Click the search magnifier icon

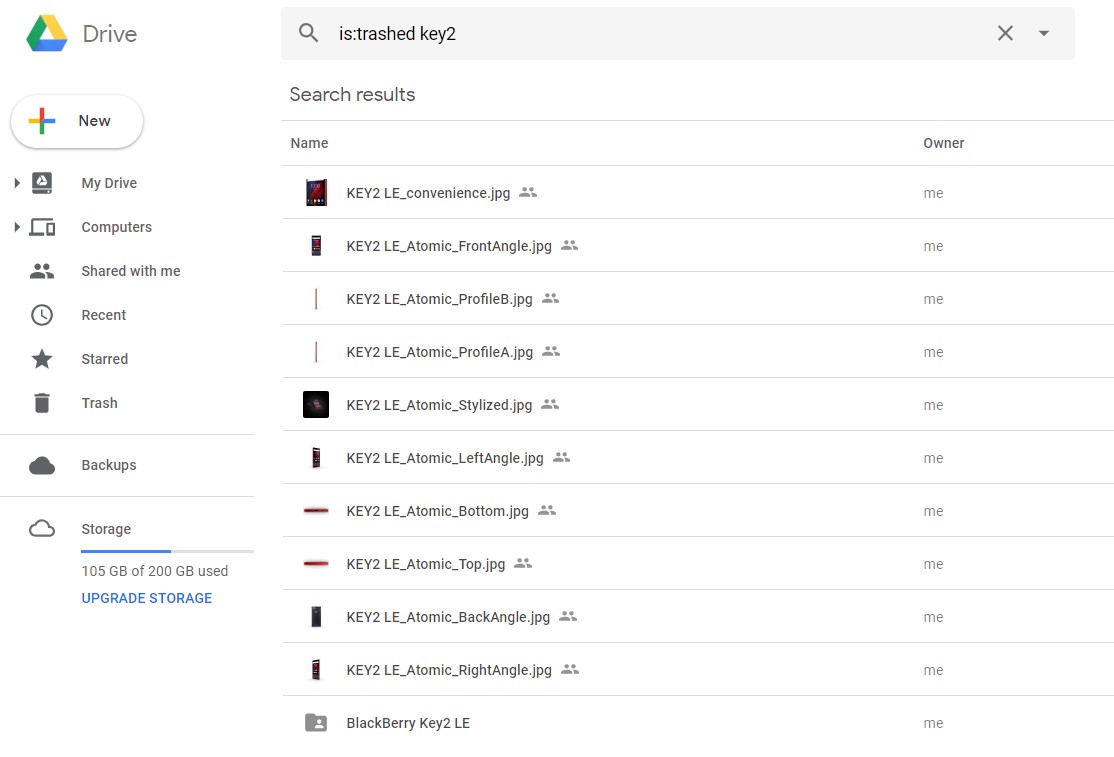click(309, 33)
